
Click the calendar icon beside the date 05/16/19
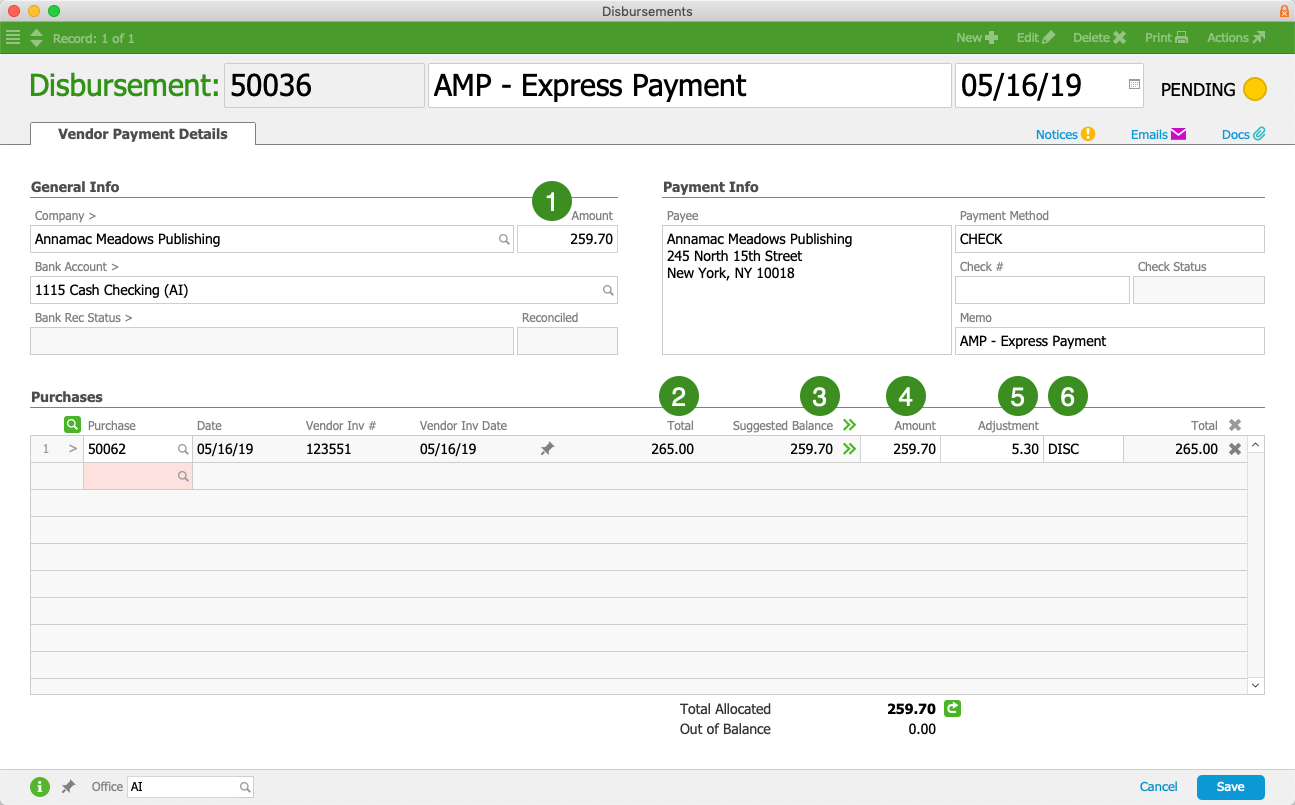1134,85
